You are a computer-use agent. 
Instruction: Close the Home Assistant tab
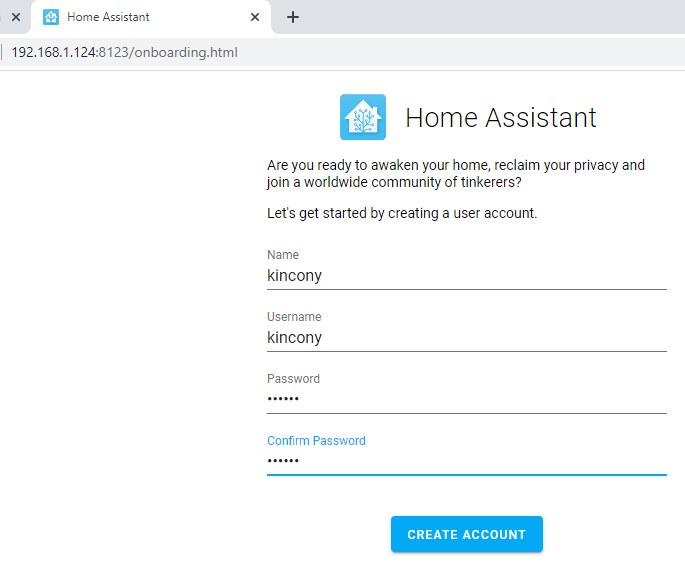(255, 17)
